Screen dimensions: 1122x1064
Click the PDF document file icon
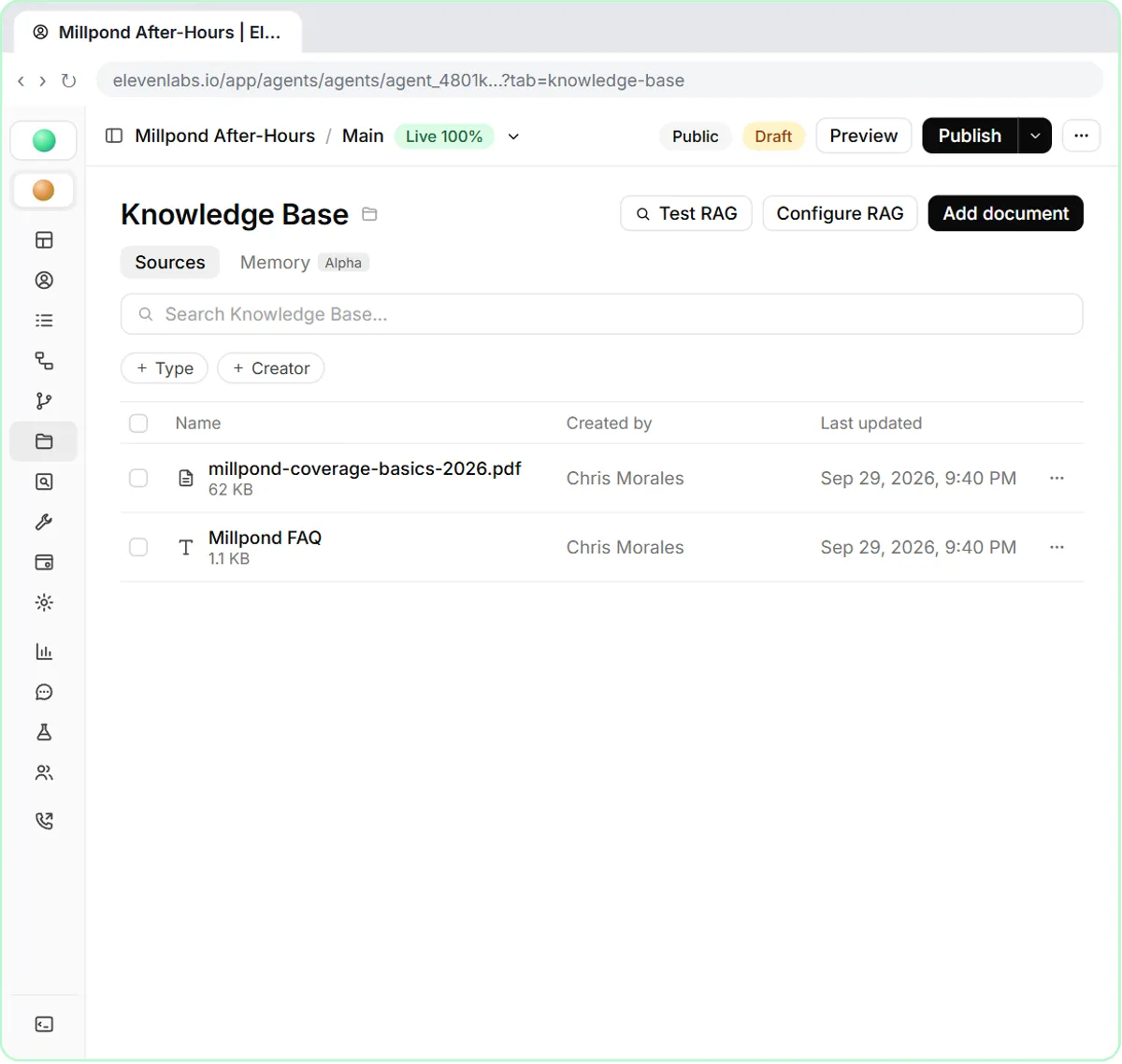click(186, 479)
